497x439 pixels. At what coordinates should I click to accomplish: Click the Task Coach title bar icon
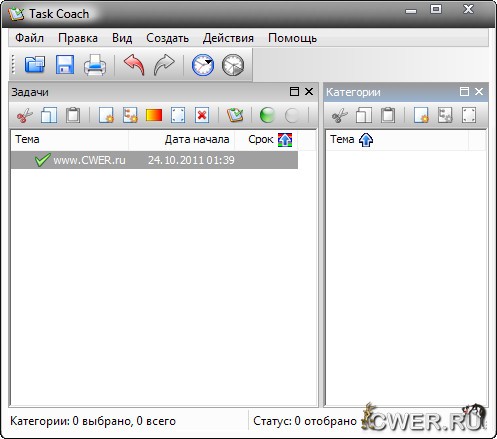pos(16,14)
